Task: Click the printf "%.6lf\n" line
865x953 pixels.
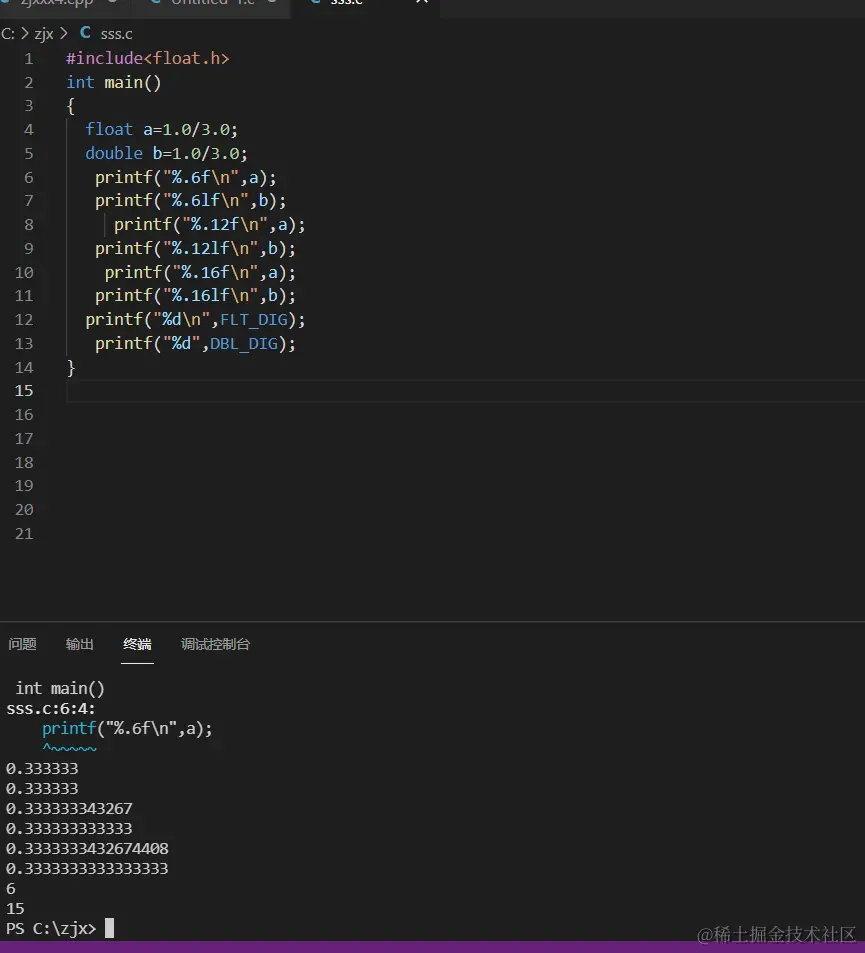Action: click(190, 201)
